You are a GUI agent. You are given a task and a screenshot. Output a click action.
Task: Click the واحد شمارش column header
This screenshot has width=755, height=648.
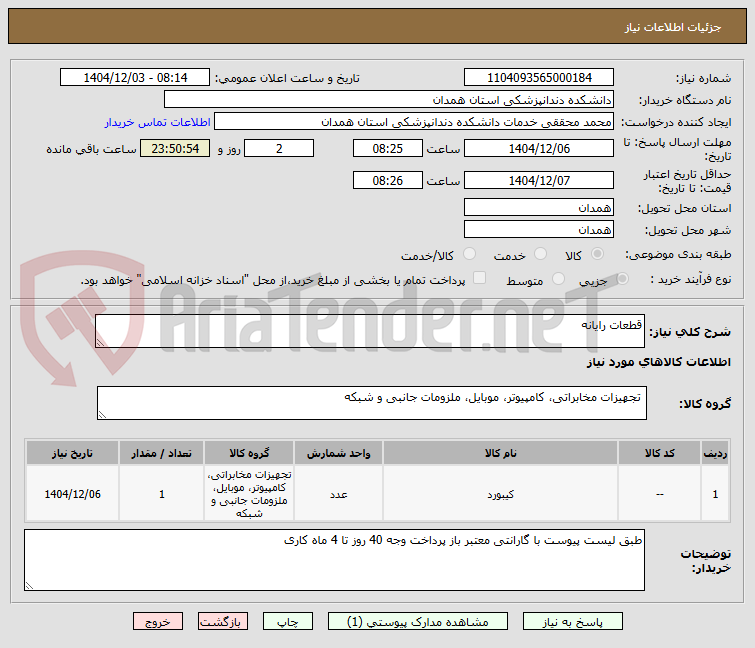(x=338, y=453)
